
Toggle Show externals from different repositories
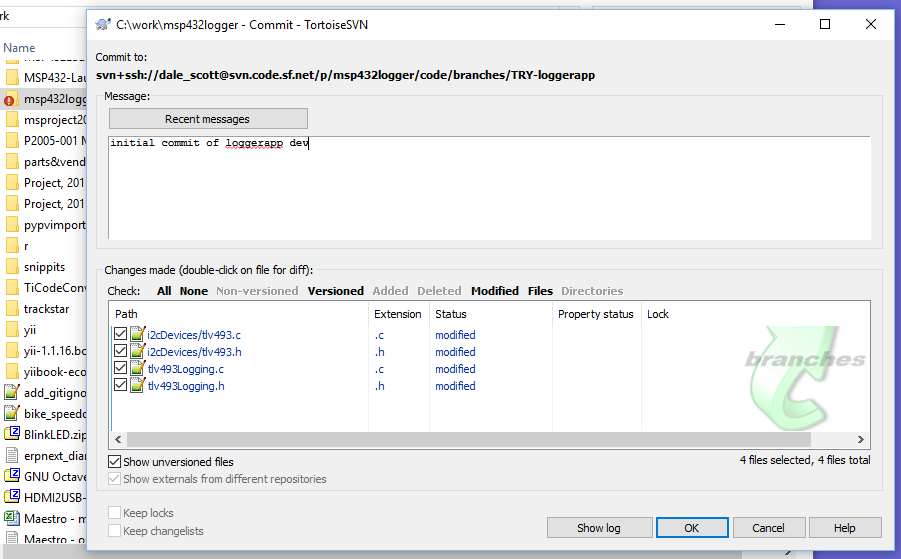point(114,479)
